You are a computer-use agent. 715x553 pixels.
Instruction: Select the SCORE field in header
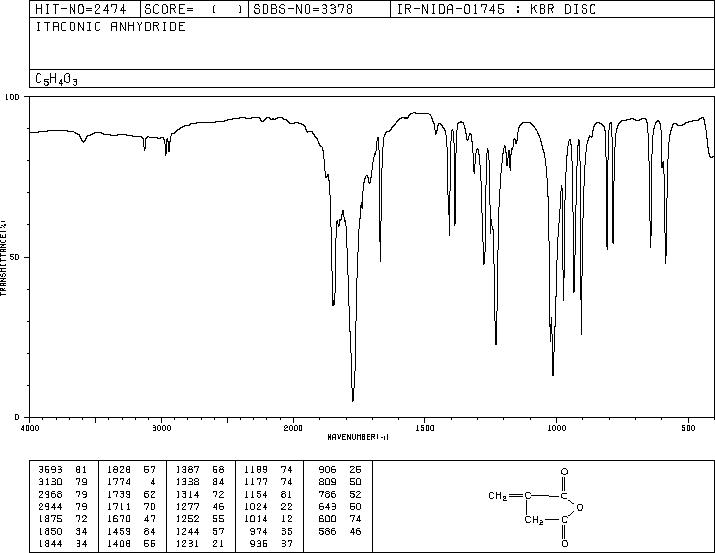click(194, 9)
